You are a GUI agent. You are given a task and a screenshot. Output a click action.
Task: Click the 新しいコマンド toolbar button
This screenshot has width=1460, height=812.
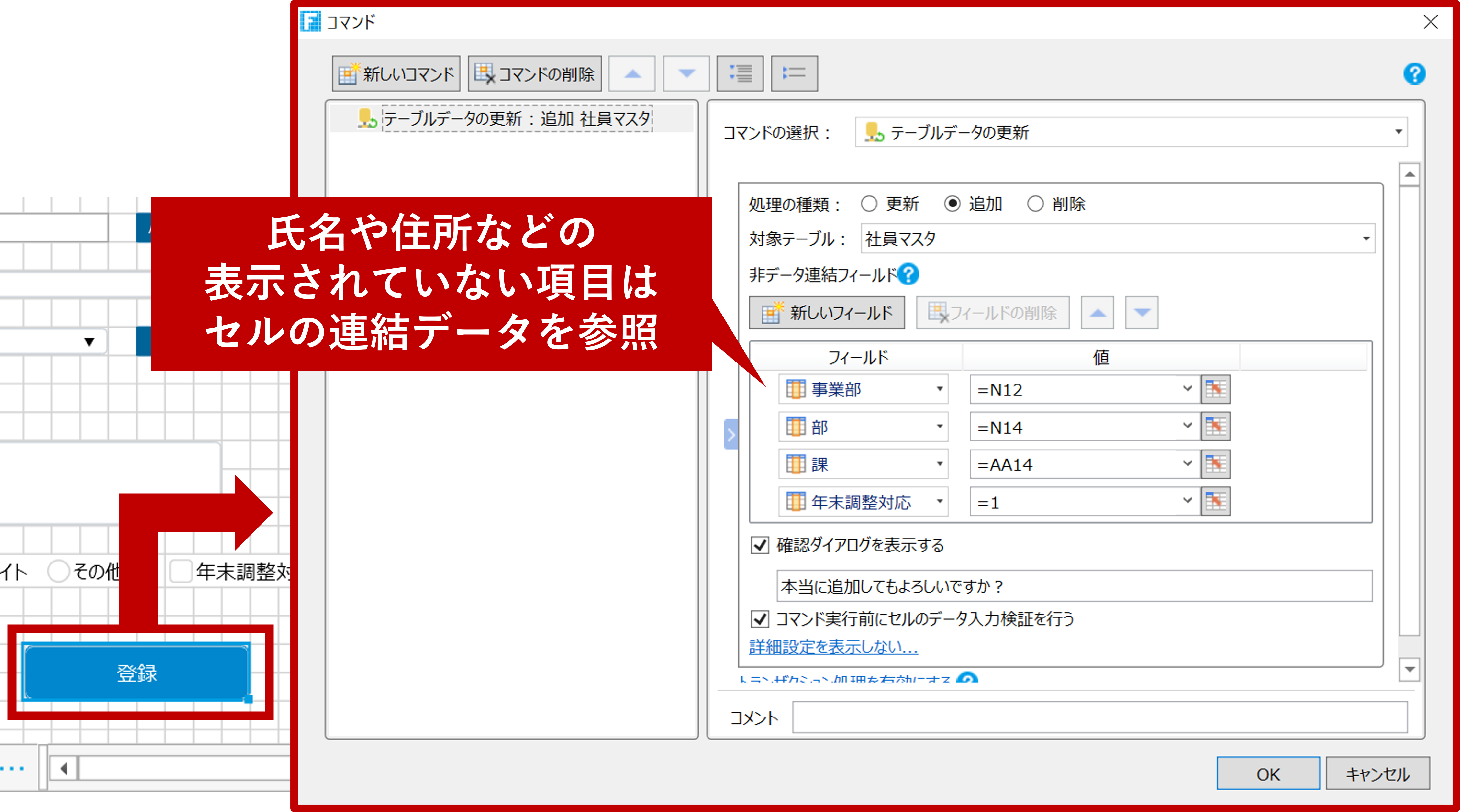point(396,74)
